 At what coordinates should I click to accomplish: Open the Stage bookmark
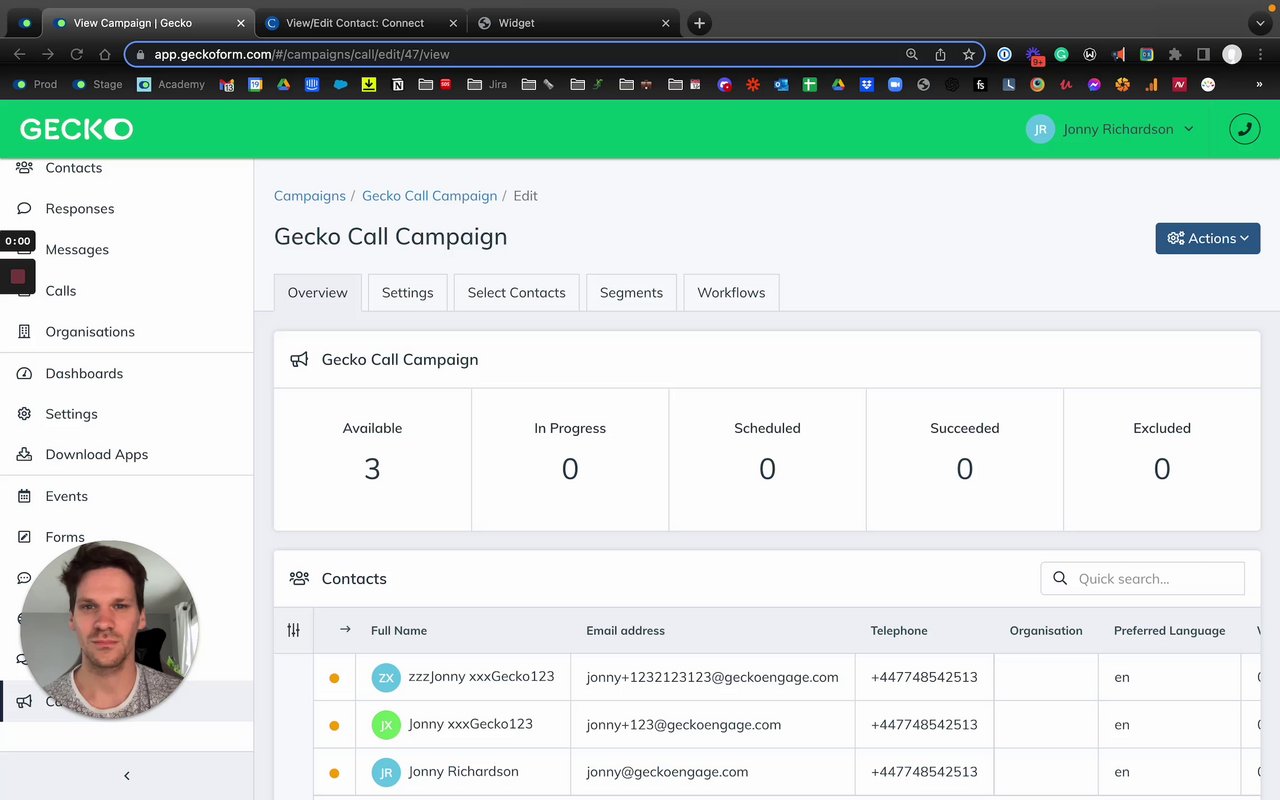pyautogui.click(x=98, y=84)
